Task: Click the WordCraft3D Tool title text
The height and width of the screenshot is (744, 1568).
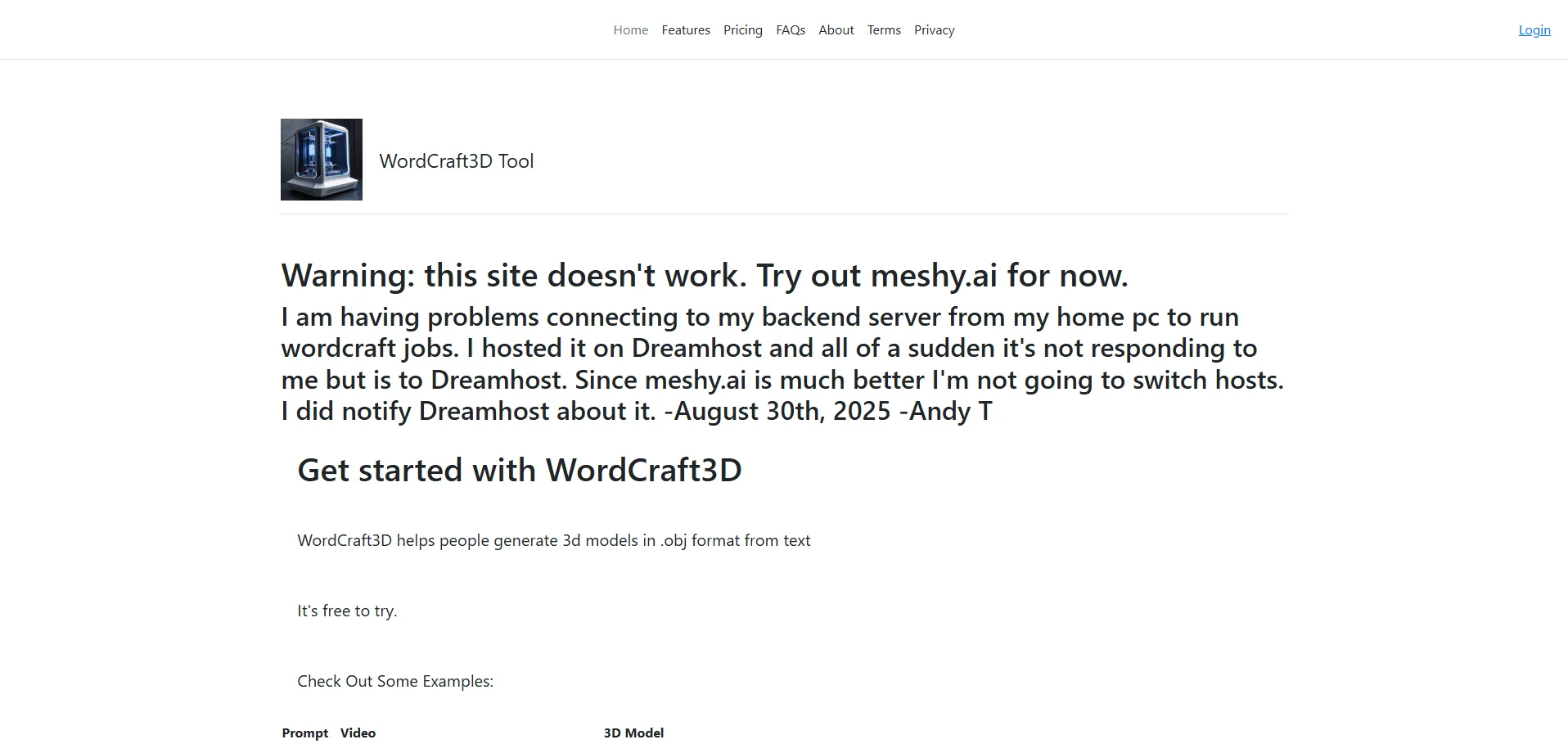Action: click(456, 161)
